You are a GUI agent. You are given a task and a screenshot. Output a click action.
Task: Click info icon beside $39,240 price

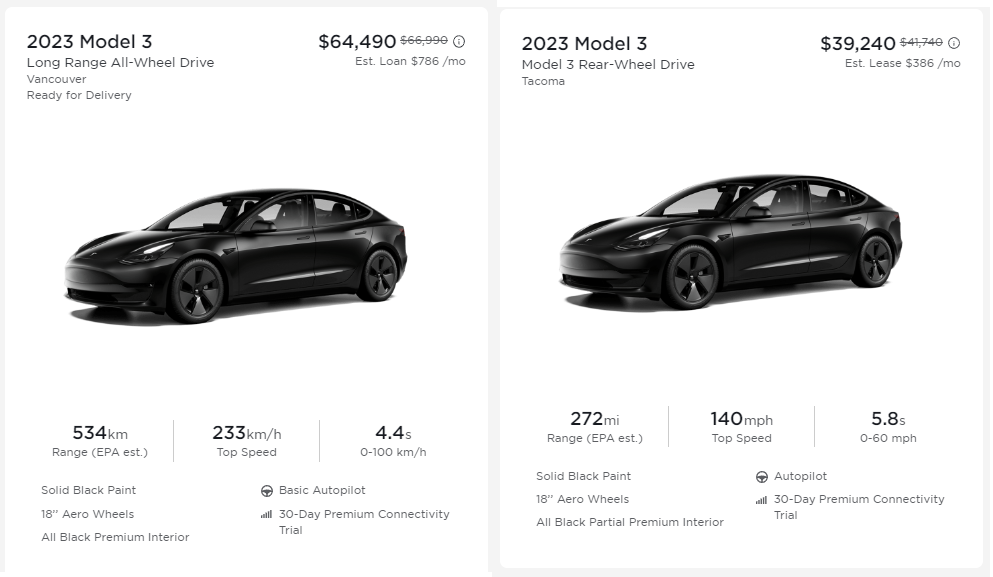[x=954, y=43]
